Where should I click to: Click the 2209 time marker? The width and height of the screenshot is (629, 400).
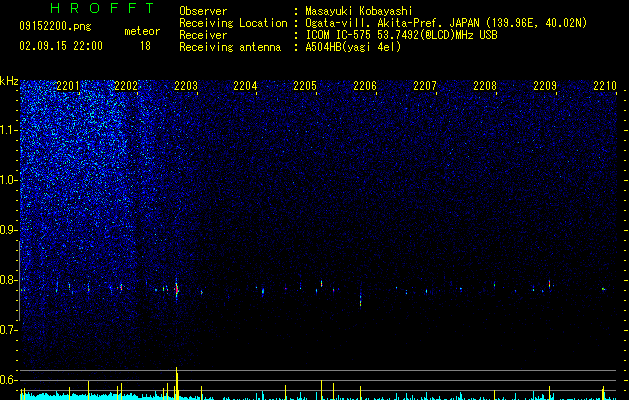point(545,86)
